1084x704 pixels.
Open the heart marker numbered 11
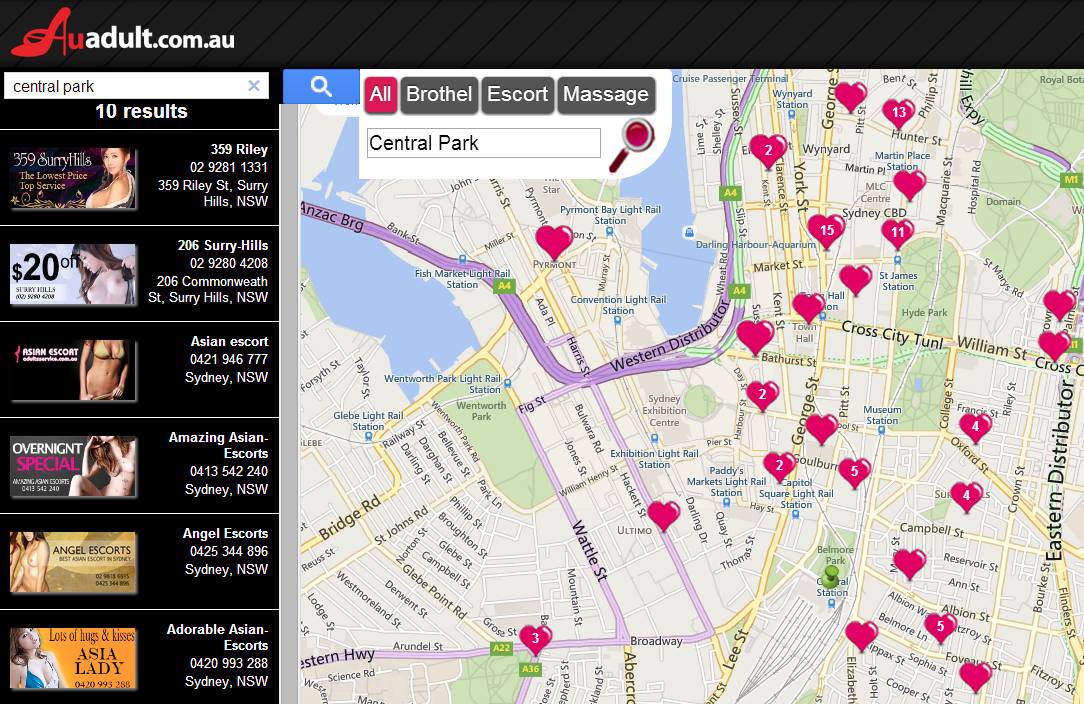coord(897,234)
